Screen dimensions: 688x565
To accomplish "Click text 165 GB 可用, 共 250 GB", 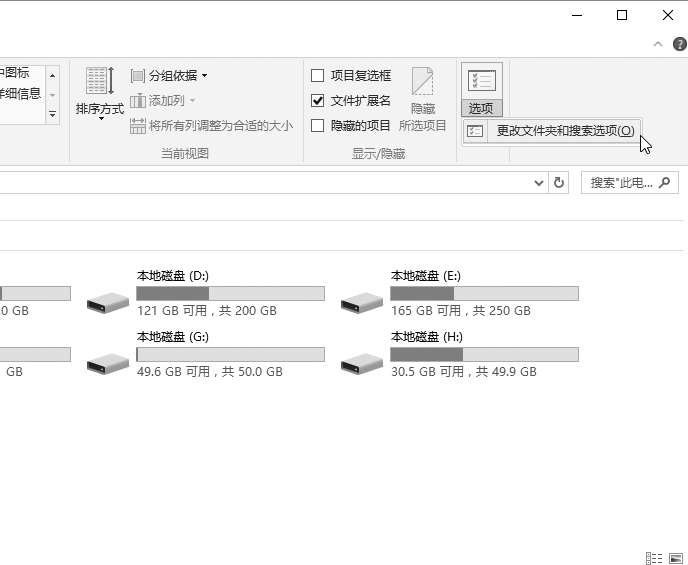I will tap(461, 311).
